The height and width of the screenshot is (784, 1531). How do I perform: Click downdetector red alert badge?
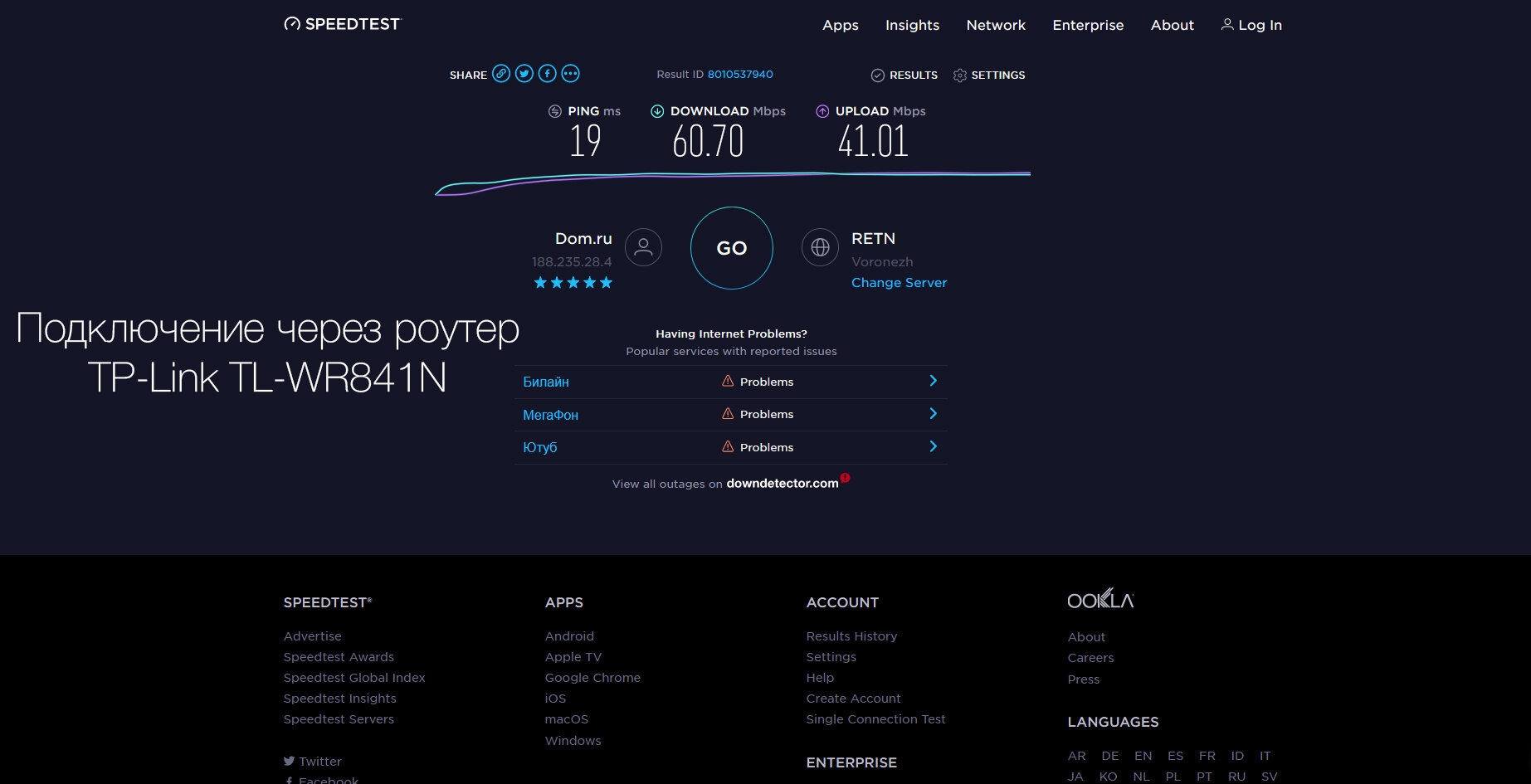coord(846,478)
